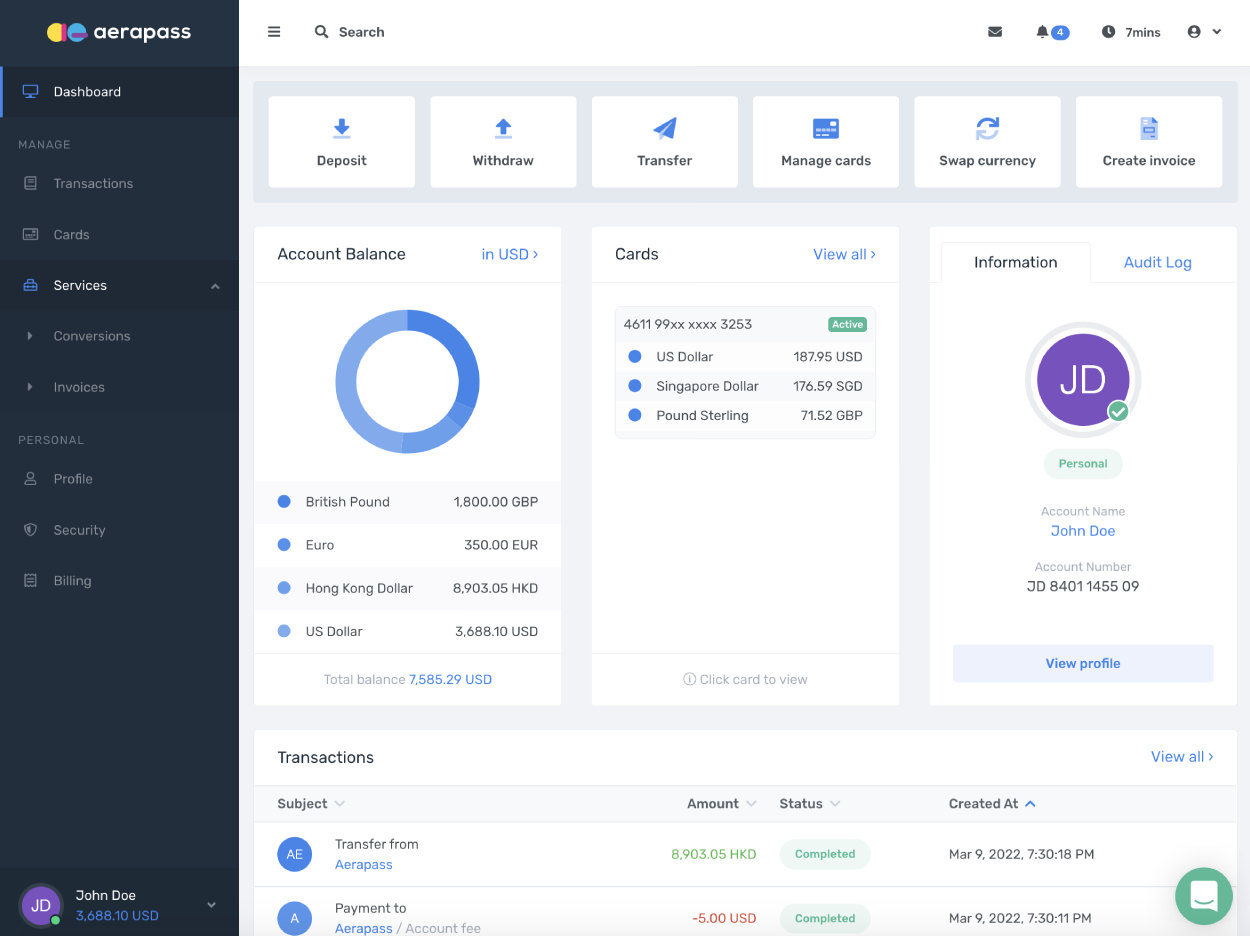Viewport: 1250px width, 936px height.
Task: Click the Create invoice document icon
Action: 1149,128
